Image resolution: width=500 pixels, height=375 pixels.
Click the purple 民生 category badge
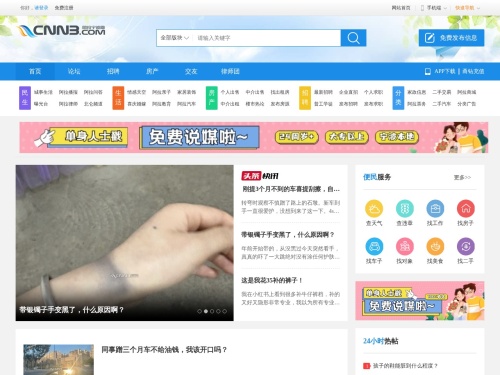25,98
